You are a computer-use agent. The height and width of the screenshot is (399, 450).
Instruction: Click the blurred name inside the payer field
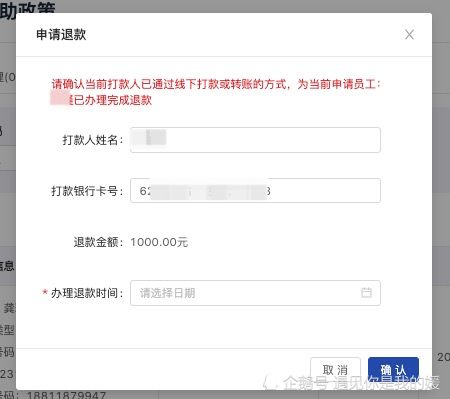click(149, 137)
